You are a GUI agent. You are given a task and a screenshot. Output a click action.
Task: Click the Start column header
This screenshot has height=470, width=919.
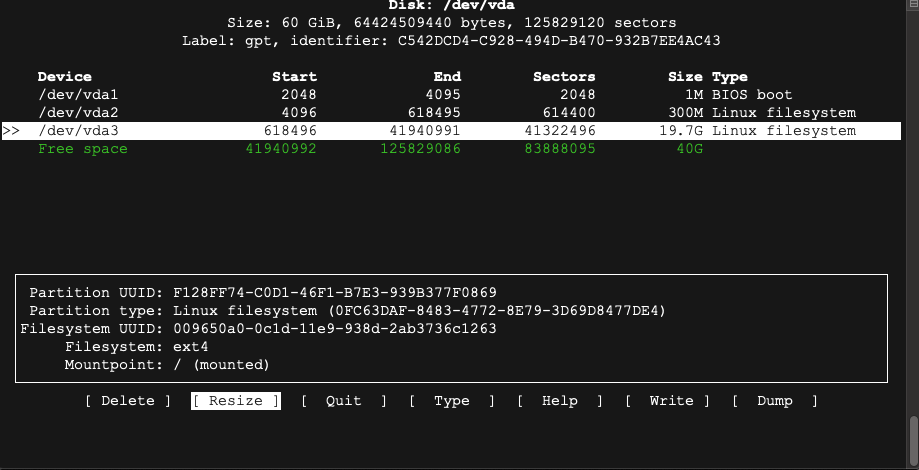click(294, 77)
